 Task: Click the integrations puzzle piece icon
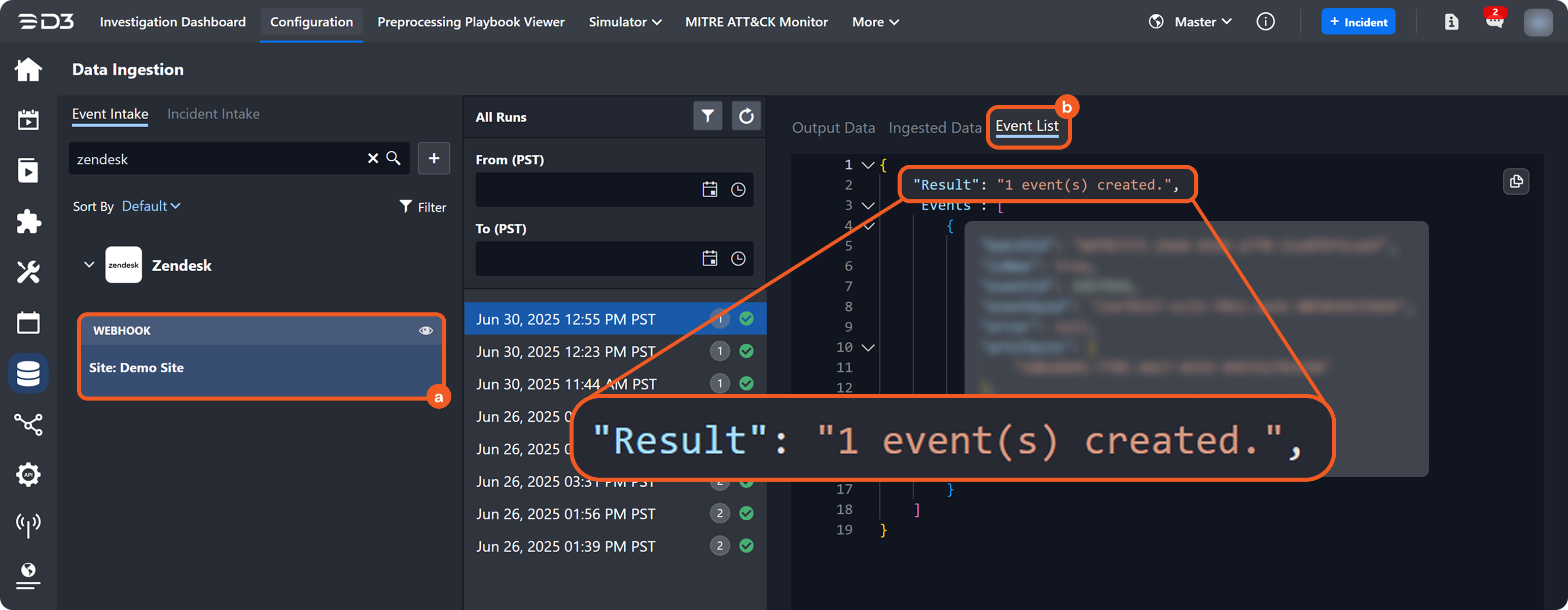coord(28,222)
